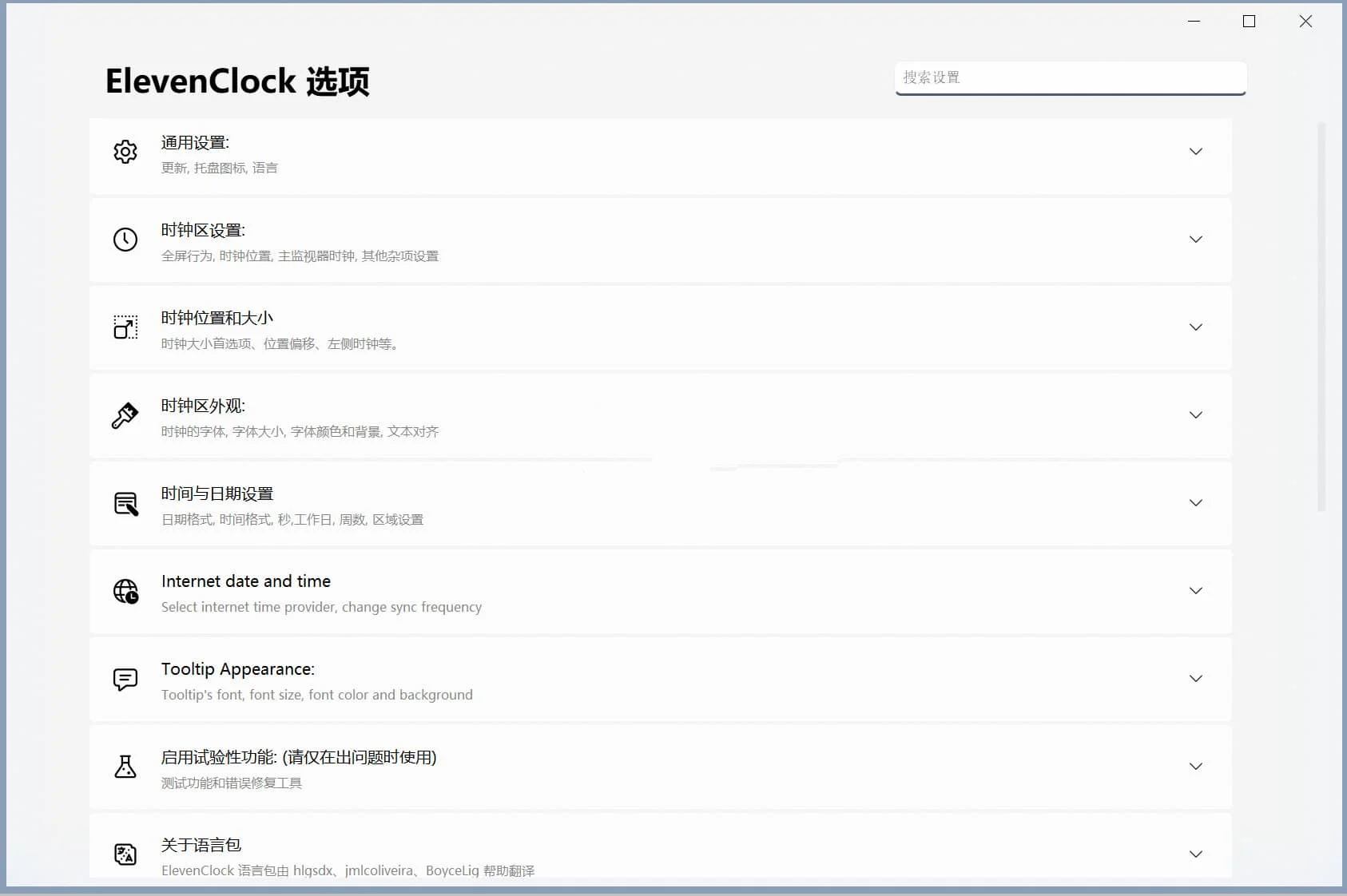The height and width of the screenshot is (896, 1347).
Task: Click the 搜索设置 search box
Action: click(x=1071, y=77)
